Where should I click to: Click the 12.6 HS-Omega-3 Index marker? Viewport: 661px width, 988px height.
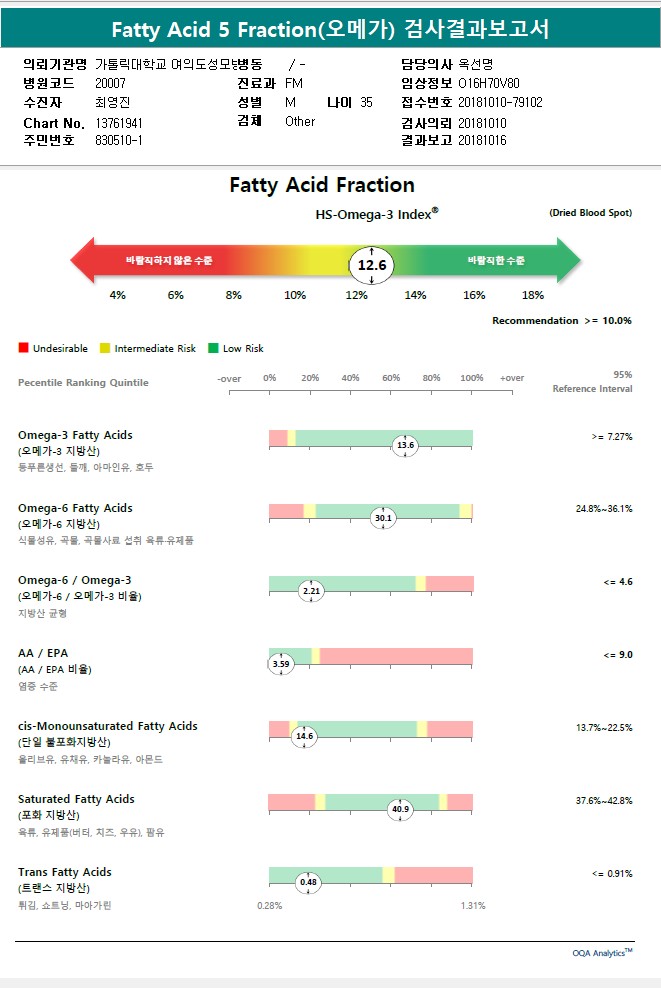click(x=372, y=265)
